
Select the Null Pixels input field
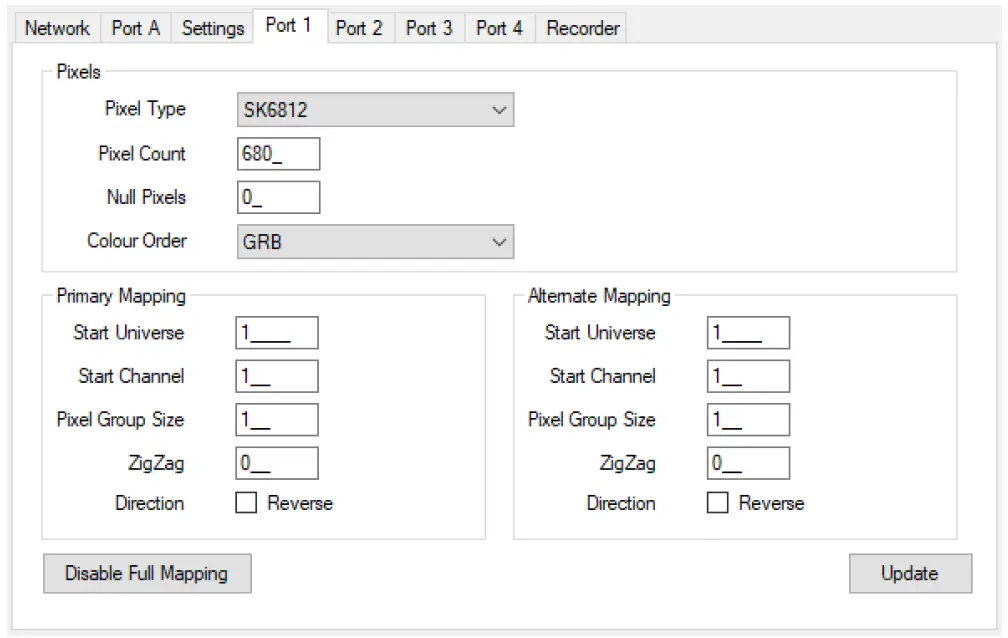278,197
